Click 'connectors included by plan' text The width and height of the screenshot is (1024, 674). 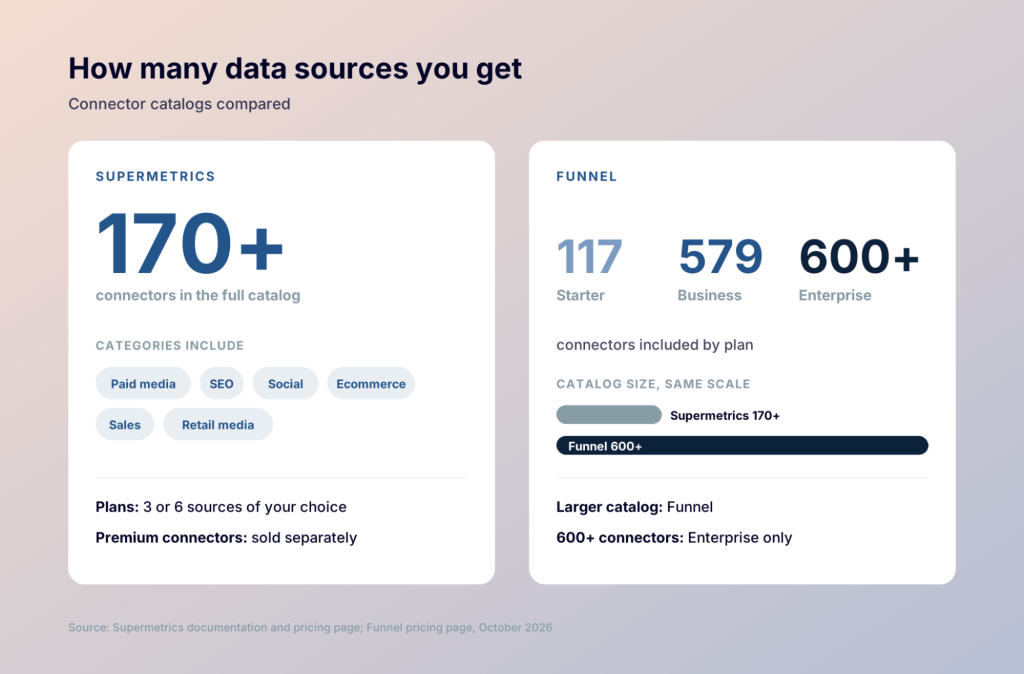654,345
